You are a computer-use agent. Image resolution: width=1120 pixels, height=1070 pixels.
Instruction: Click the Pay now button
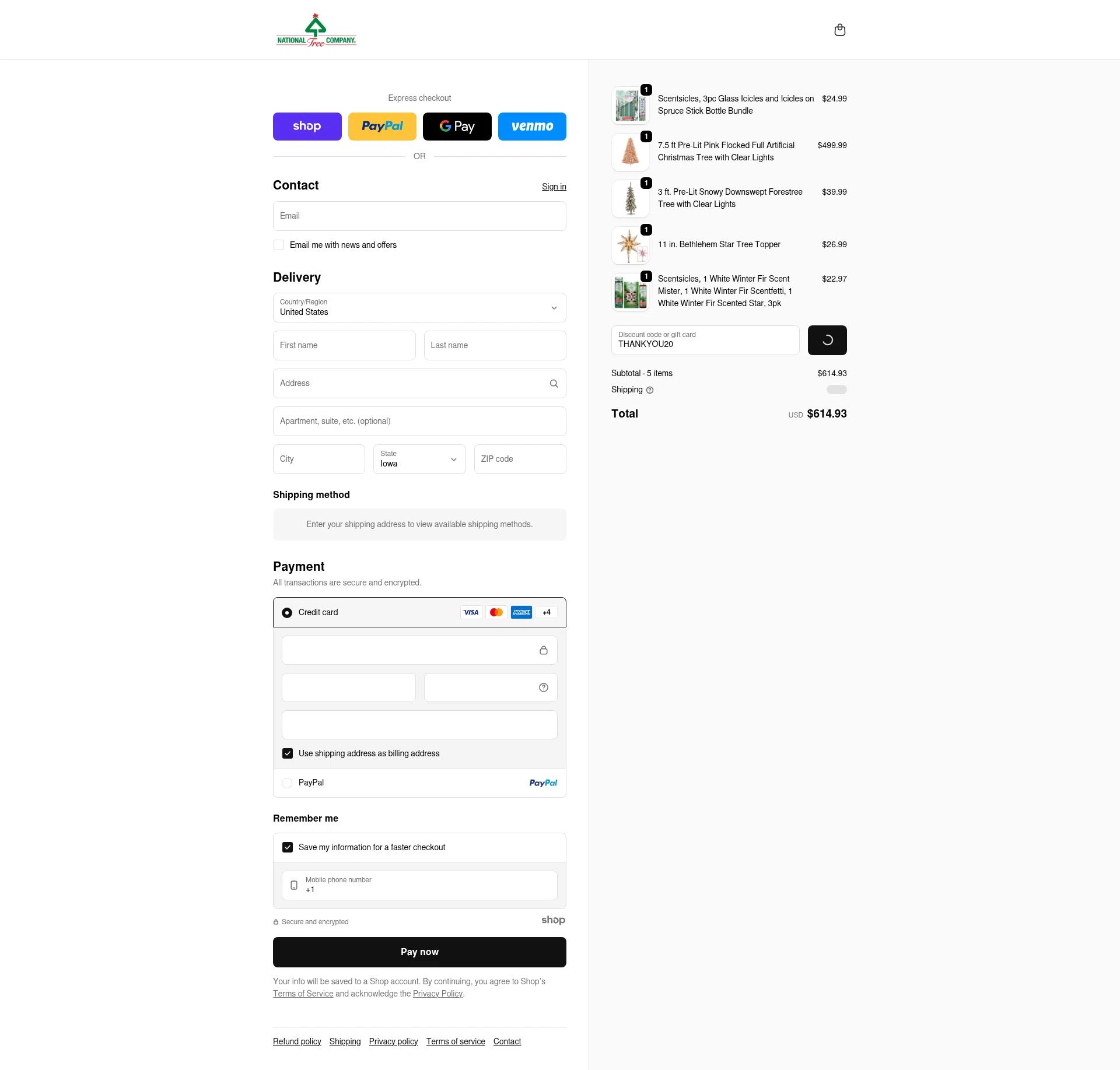[419, 952]
